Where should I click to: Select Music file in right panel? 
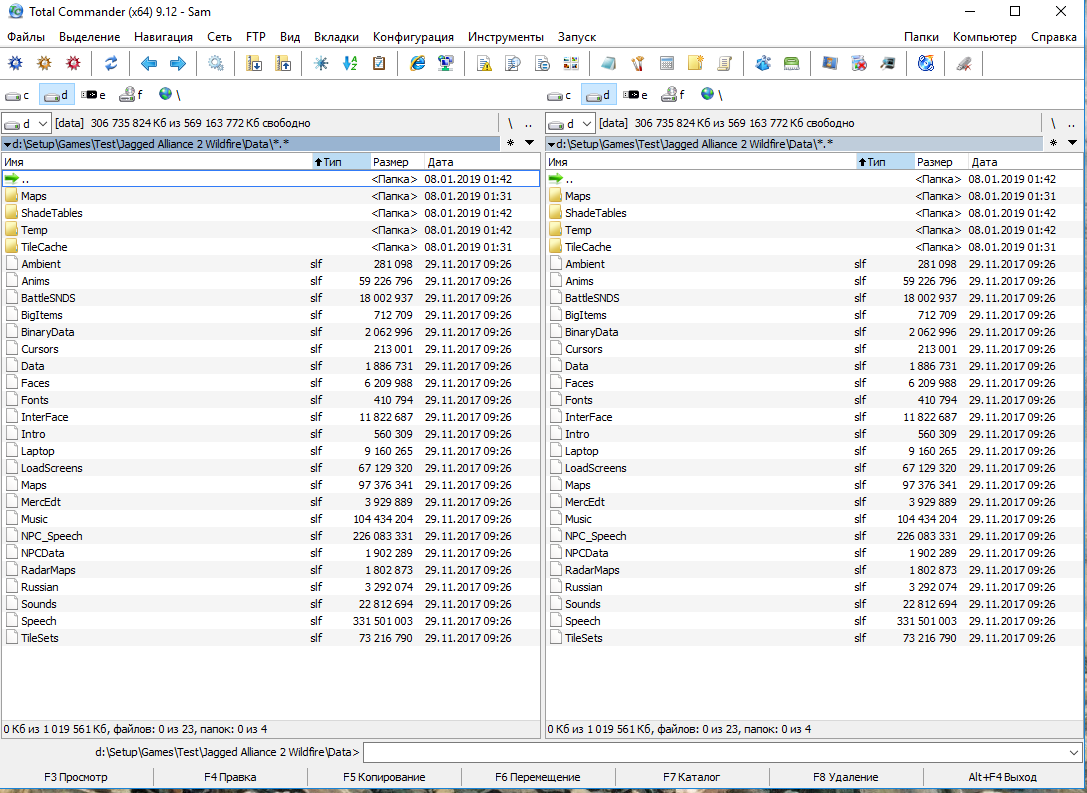pyautogui.click(x=578, y=519)
